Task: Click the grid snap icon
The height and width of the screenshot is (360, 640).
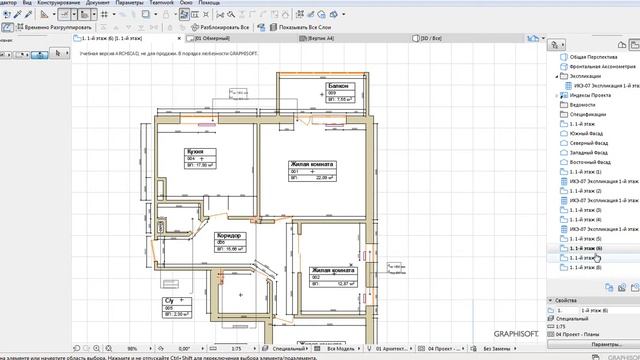Action: tap(104, 15)
